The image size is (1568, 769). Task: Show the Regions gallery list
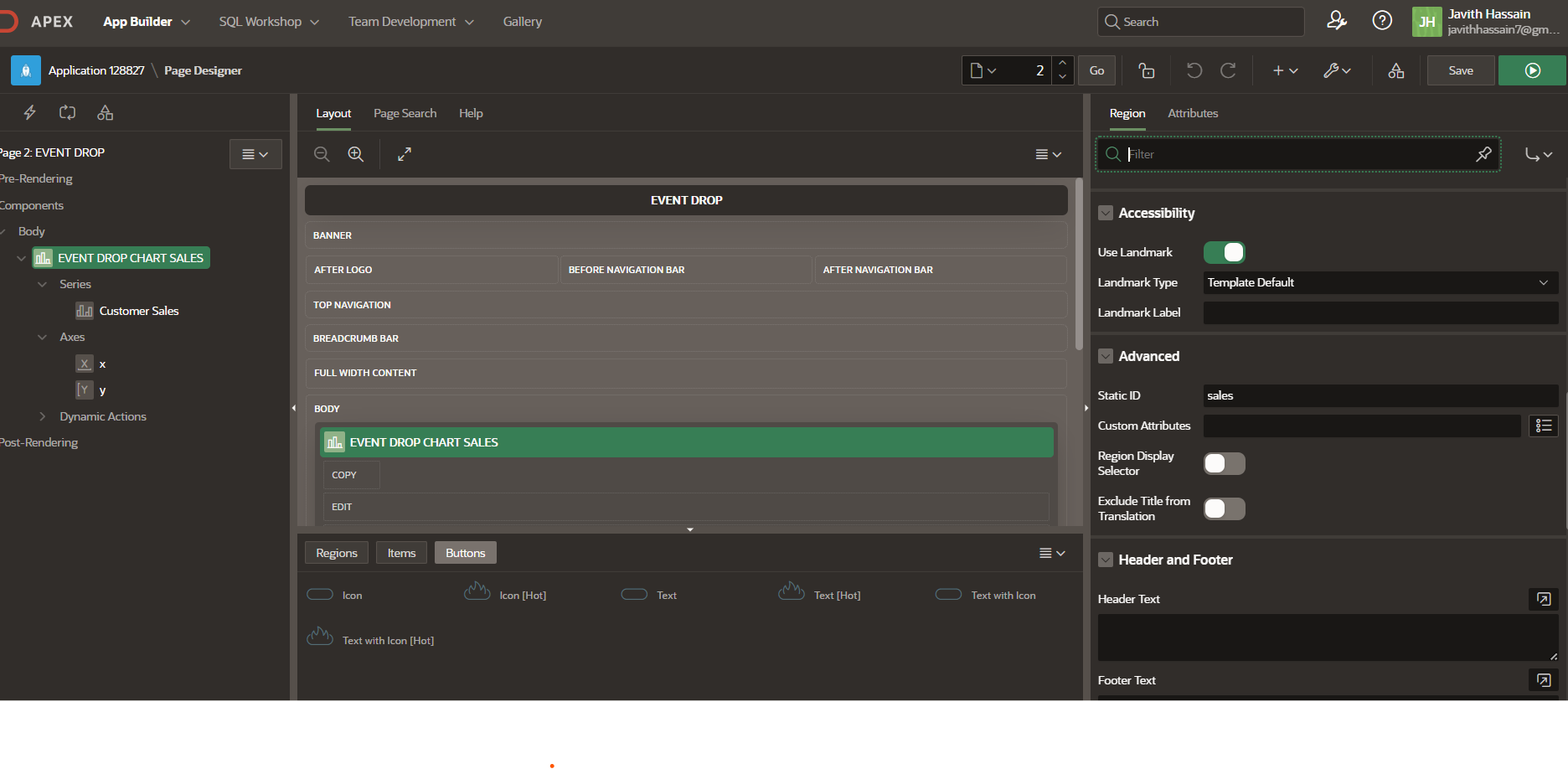337,553
